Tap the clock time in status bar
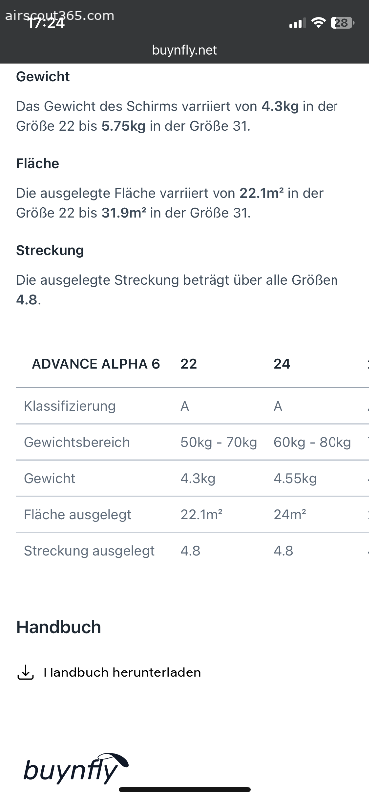The width and height of the screenshot is (369, 800). point(46,23)
